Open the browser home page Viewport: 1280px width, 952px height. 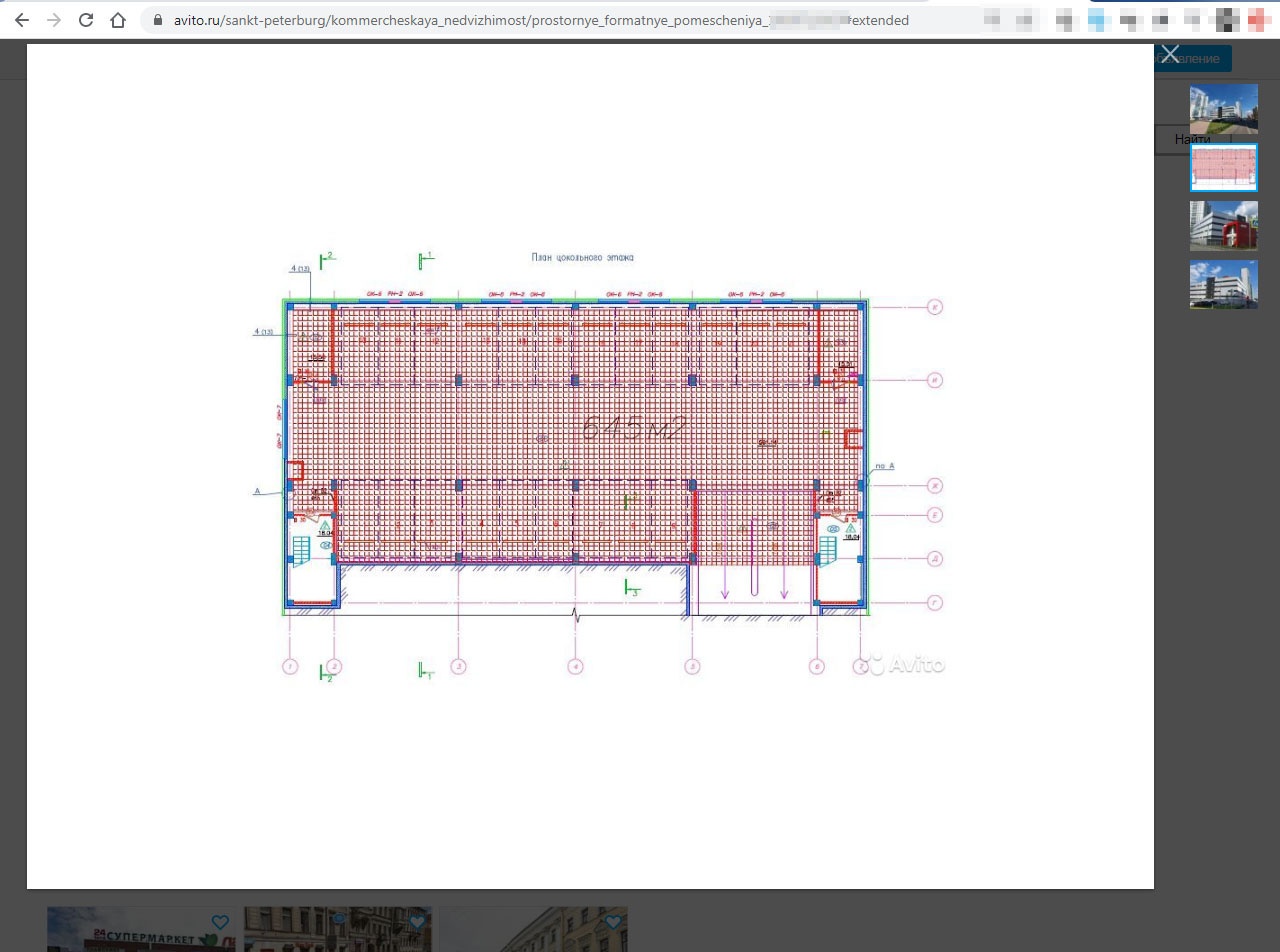point(118,20)
